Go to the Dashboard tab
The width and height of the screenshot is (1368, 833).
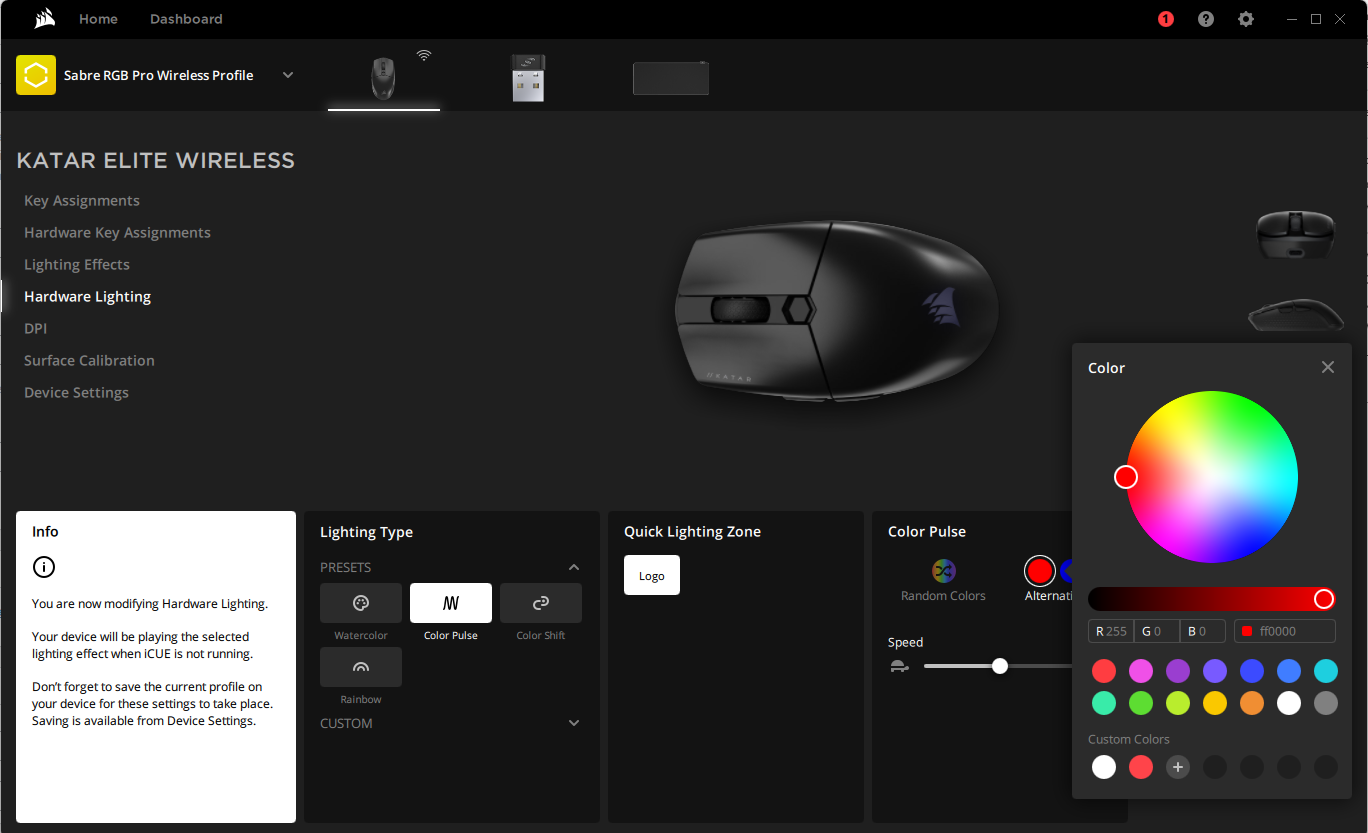(186, 19)
